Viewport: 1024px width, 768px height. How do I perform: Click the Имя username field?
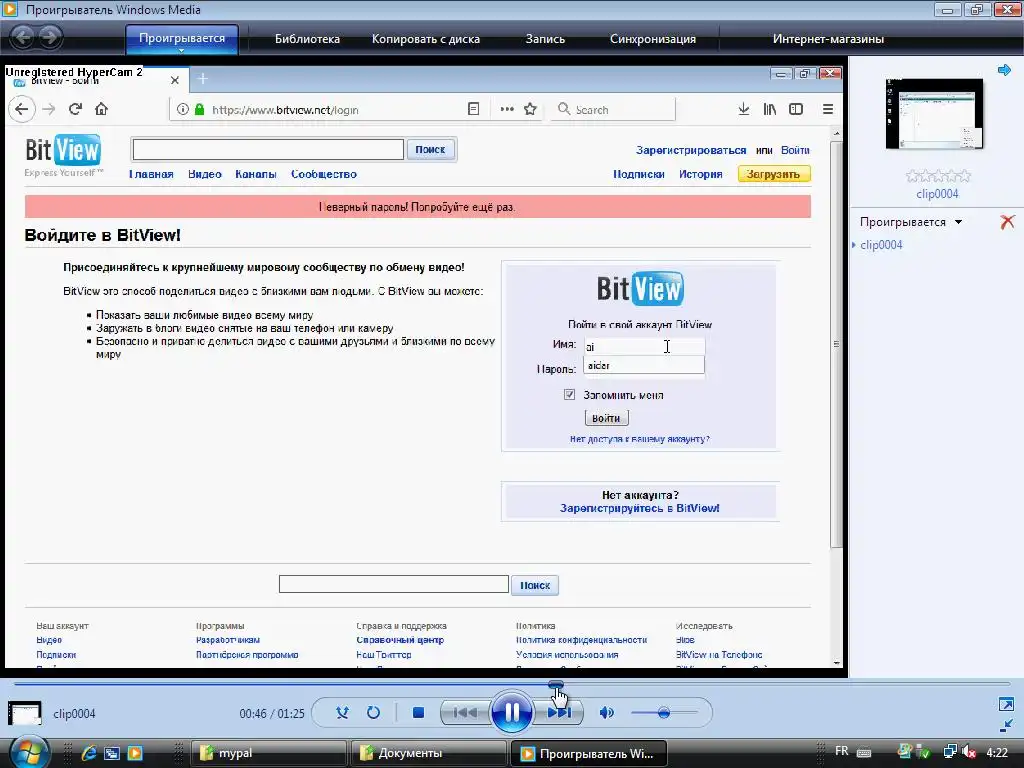click(644, 346)
